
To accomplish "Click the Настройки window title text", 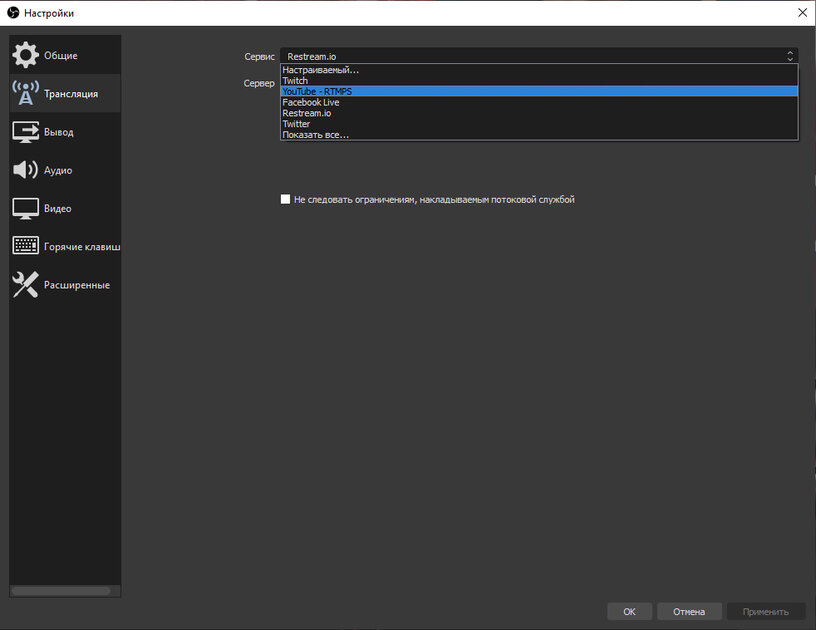I will pos(49,13).
